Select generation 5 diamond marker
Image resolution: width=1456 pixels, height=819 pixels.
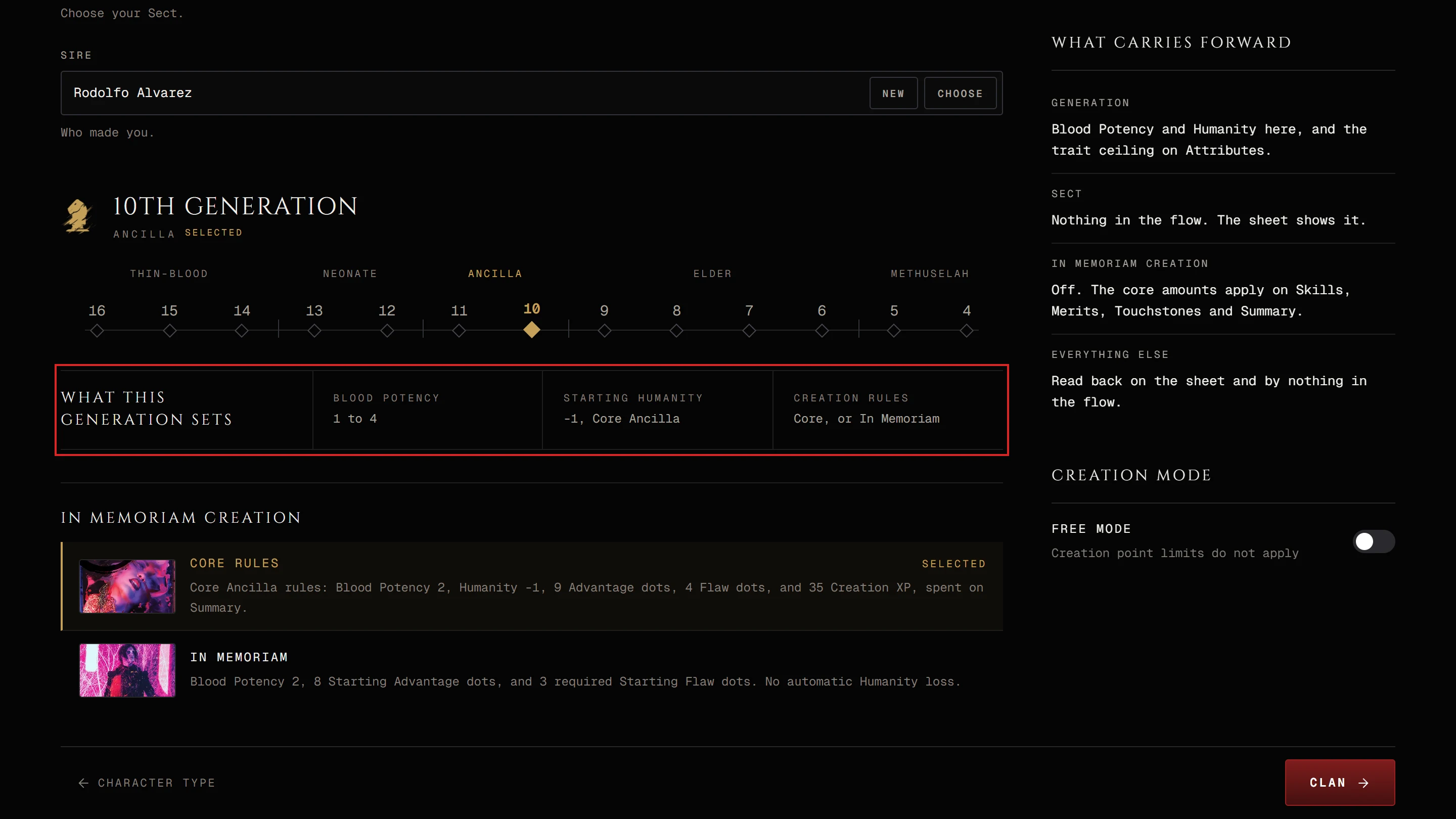[x=894, y=331]
